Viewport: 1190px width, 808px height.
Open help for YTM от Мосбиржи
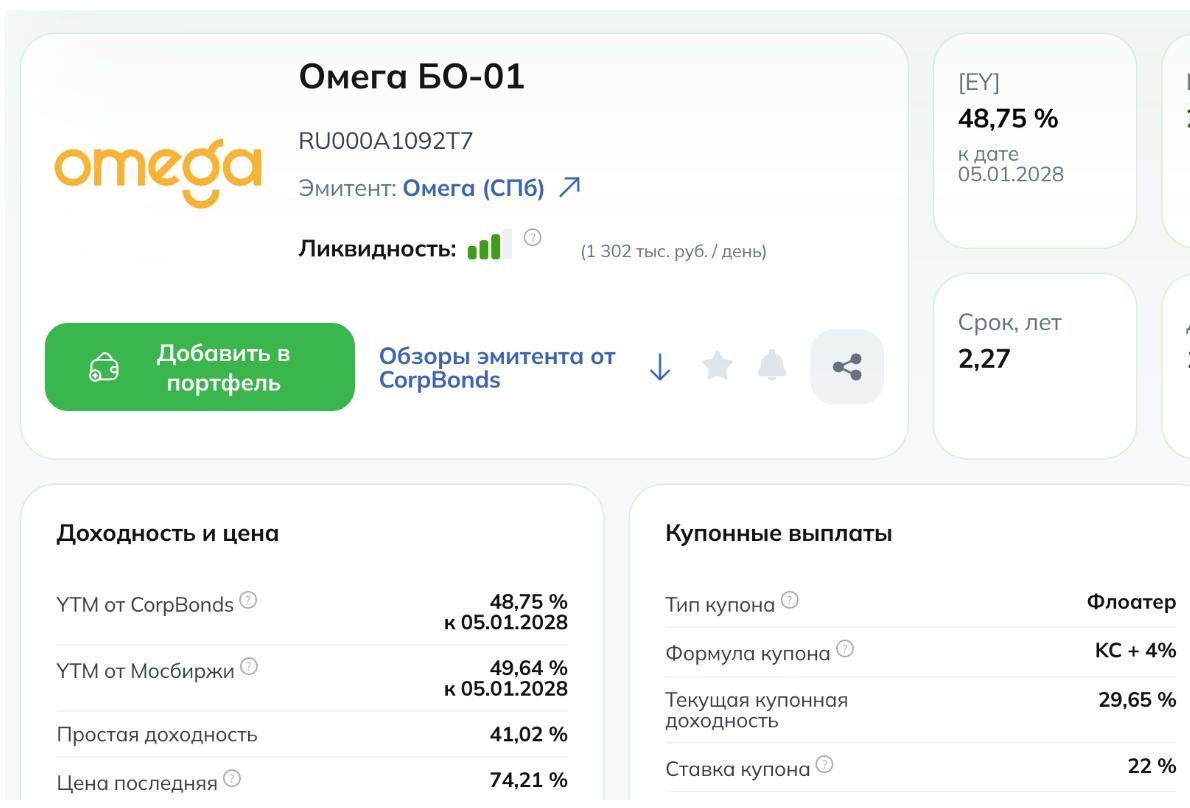click(x=248, y=668)
